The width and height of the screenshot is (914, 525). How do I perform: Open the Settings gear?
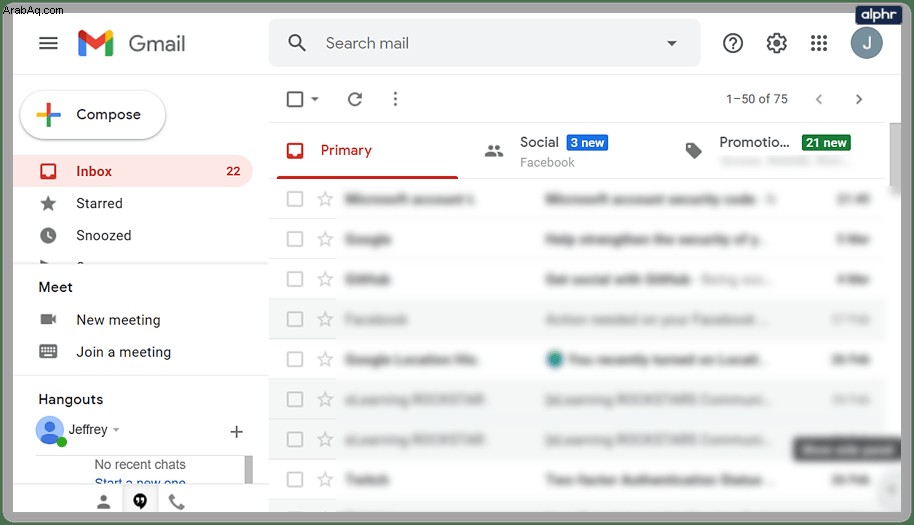776,43
